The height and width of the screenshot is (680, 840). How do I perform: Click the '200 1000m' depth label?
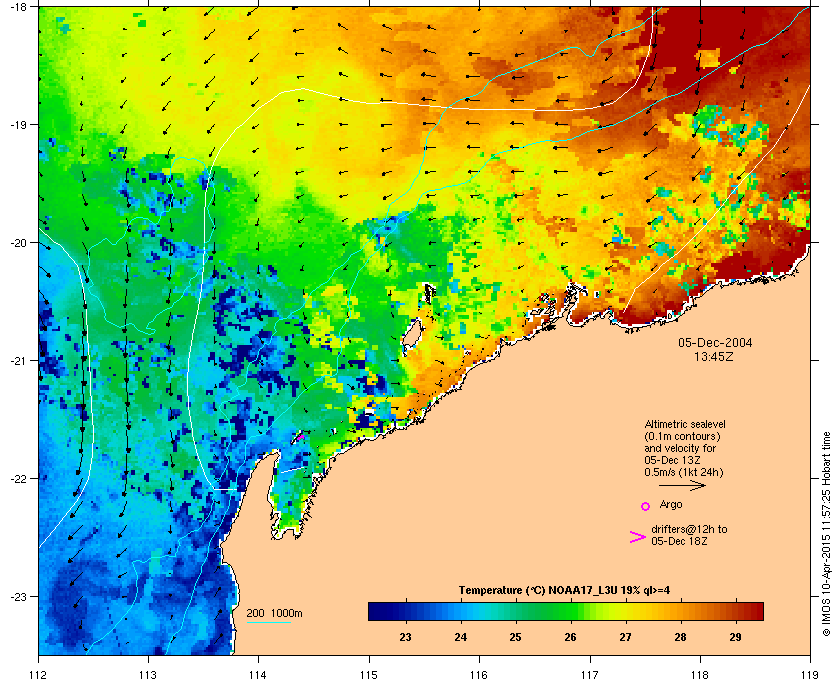click(274, 613)
